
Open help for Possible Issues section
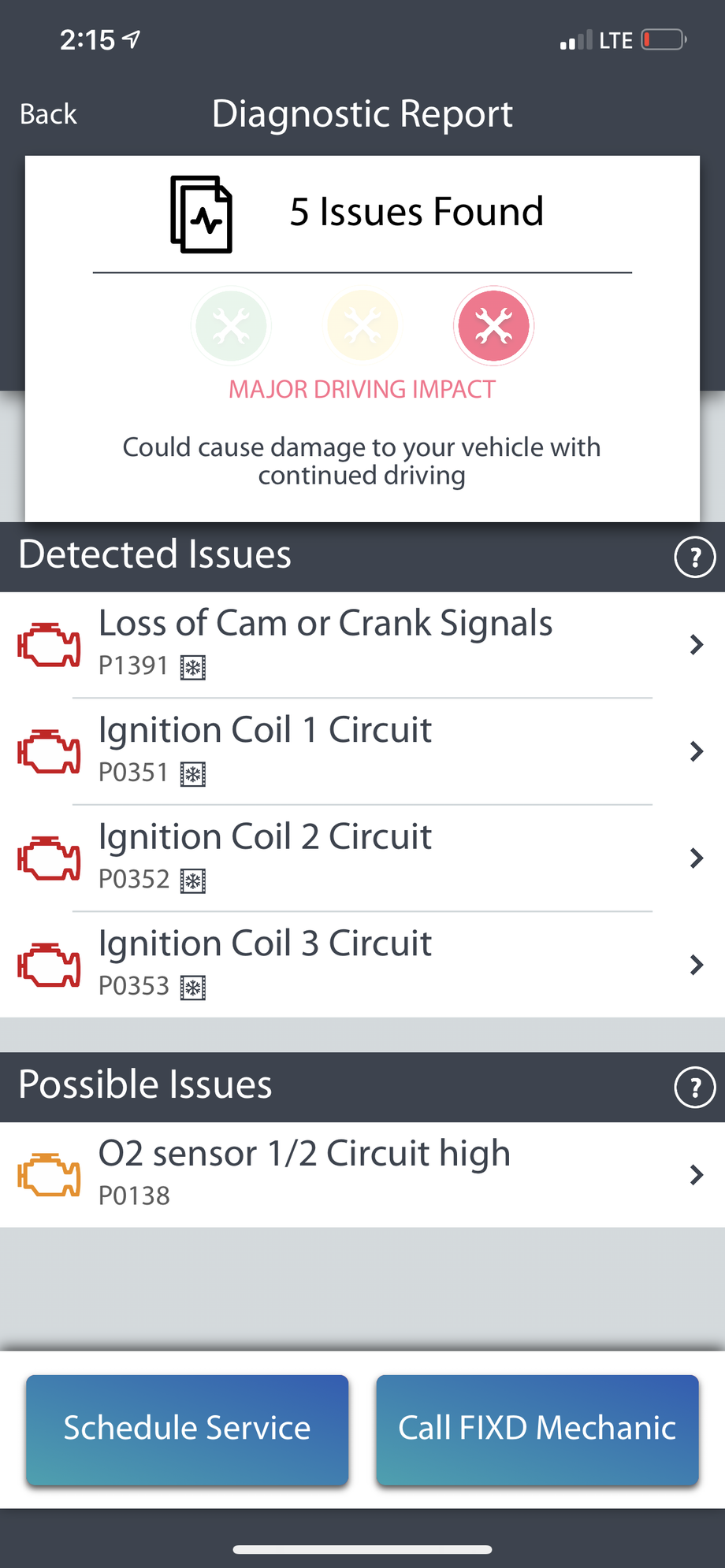pos(694,1088)
